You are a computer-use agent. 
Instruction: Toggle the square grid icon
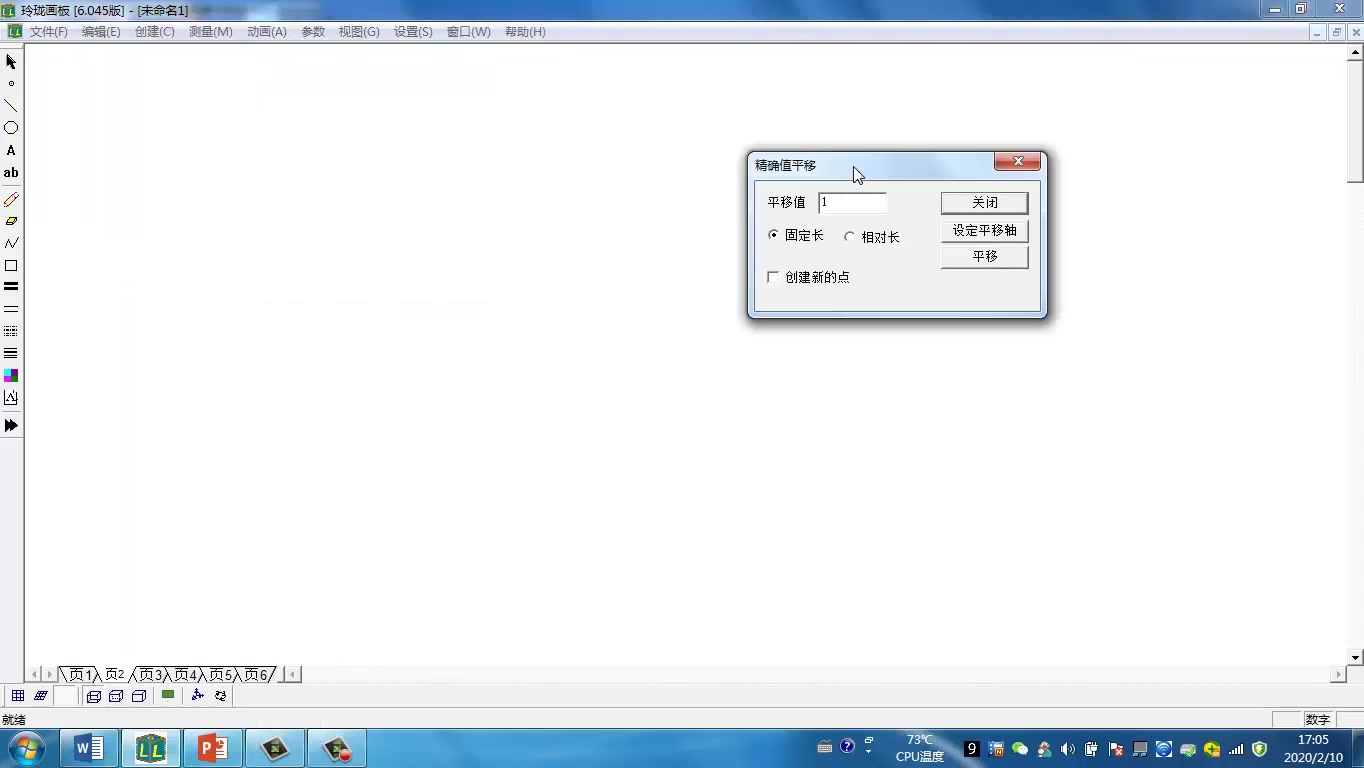tap(18, 696)
